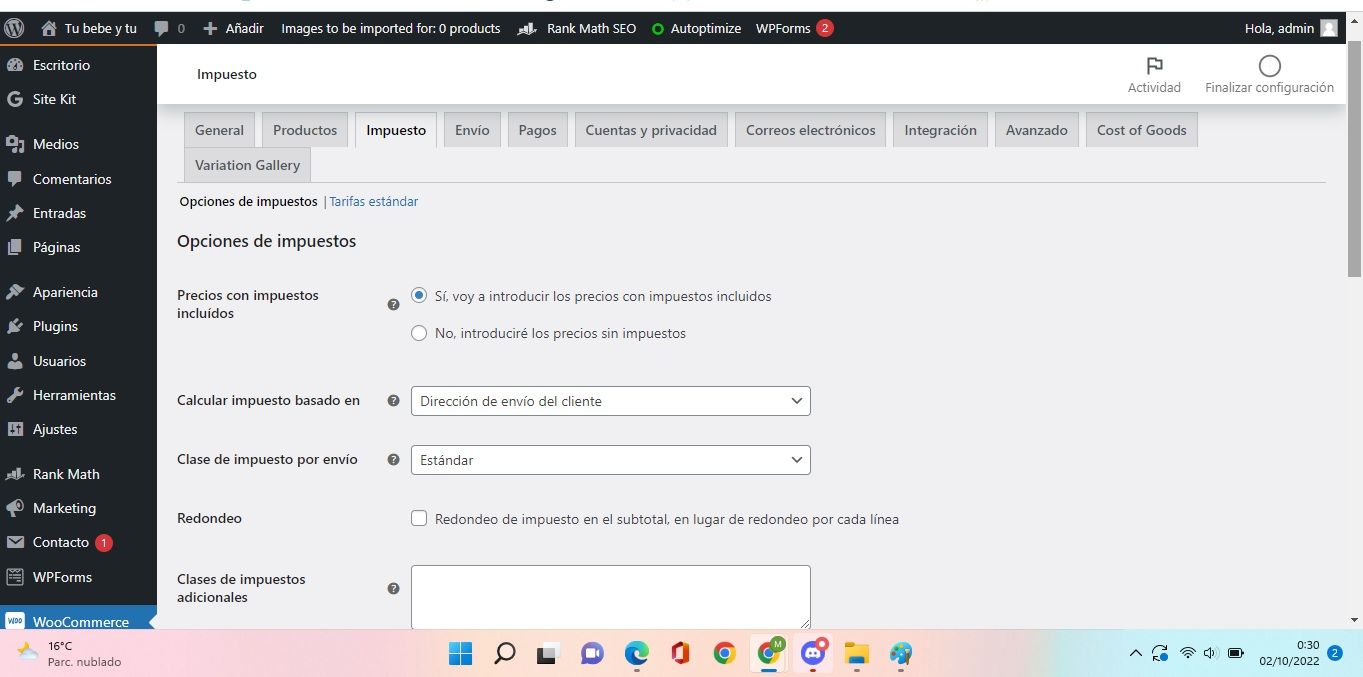Open Tarifas estándar link
Image resolution: width=1363 pixels, height=677 pixels.
[374, 201]
